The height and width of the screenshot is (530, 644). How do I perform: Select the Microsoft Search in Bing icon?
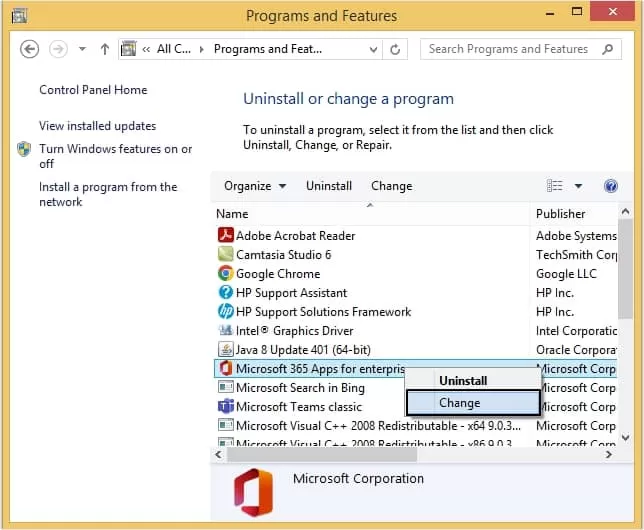point(225,387)
